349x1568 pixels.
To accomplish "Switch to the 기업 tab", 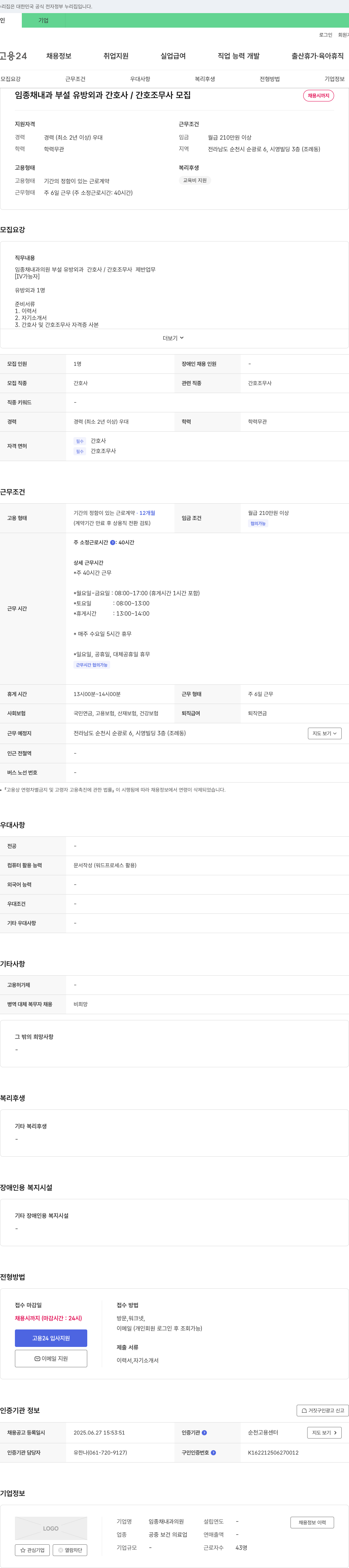I will (43, 20).
